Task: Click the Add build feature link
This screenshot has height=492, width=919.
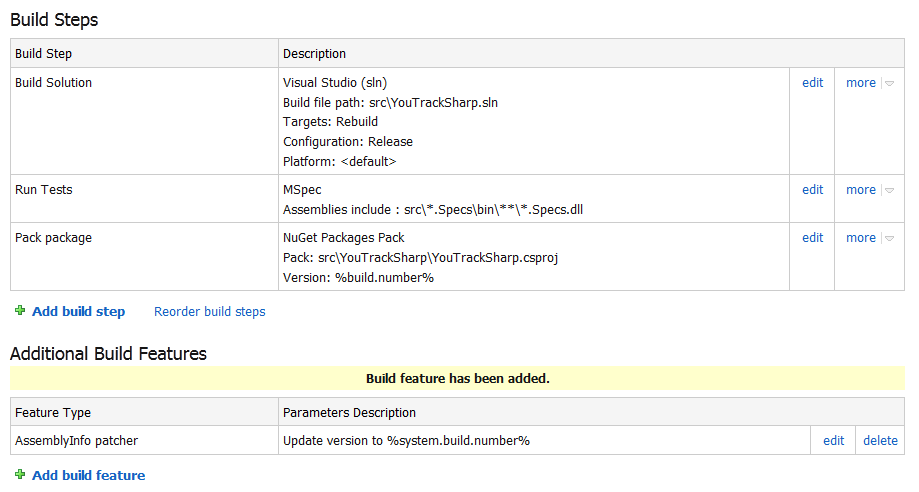Action: pyautogui.click(x=88, y=476)
